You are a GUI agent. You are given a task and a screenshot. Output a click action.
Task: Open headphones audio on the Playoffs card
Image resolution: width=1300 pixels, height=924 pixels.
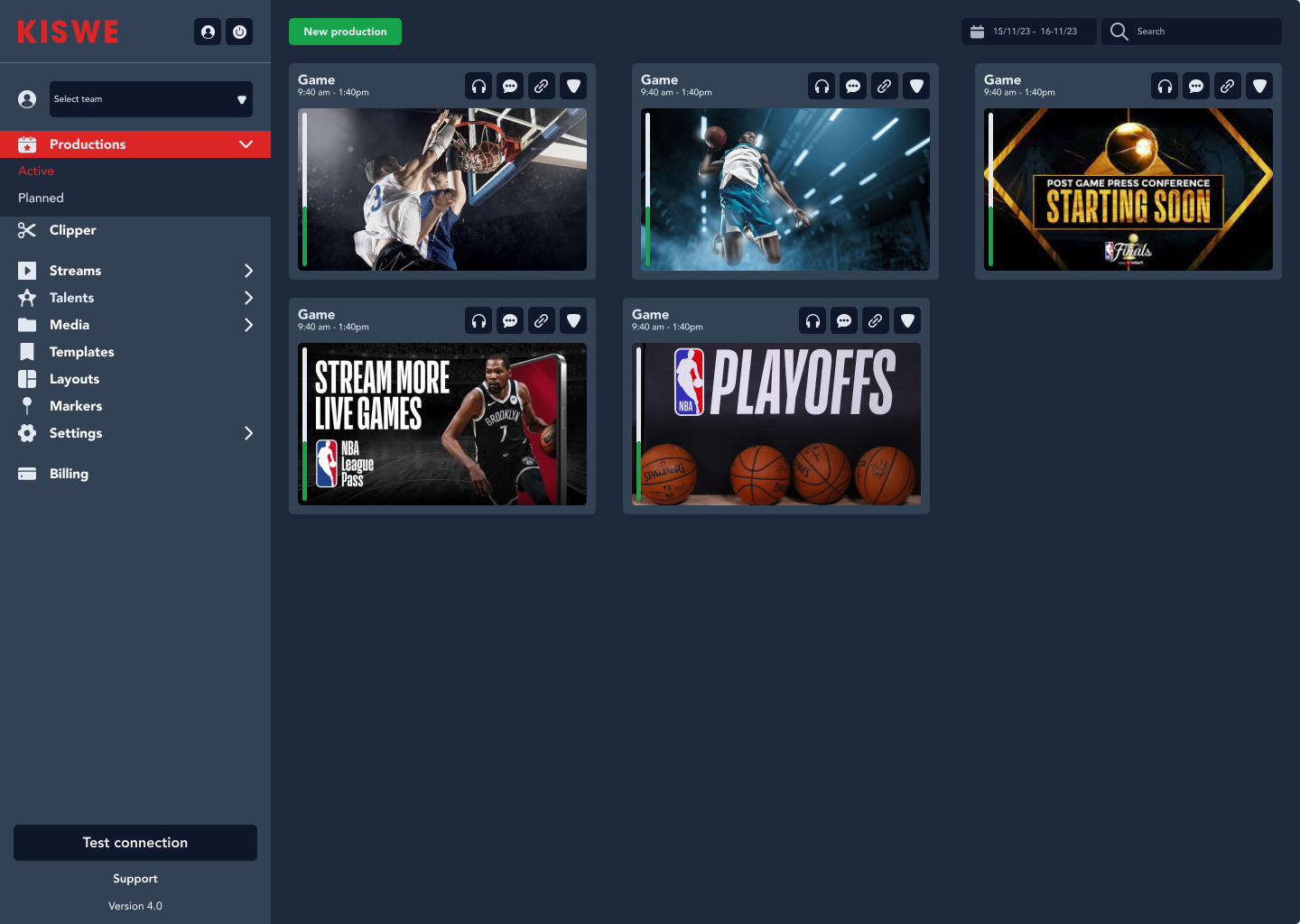(x=812, y=320)
